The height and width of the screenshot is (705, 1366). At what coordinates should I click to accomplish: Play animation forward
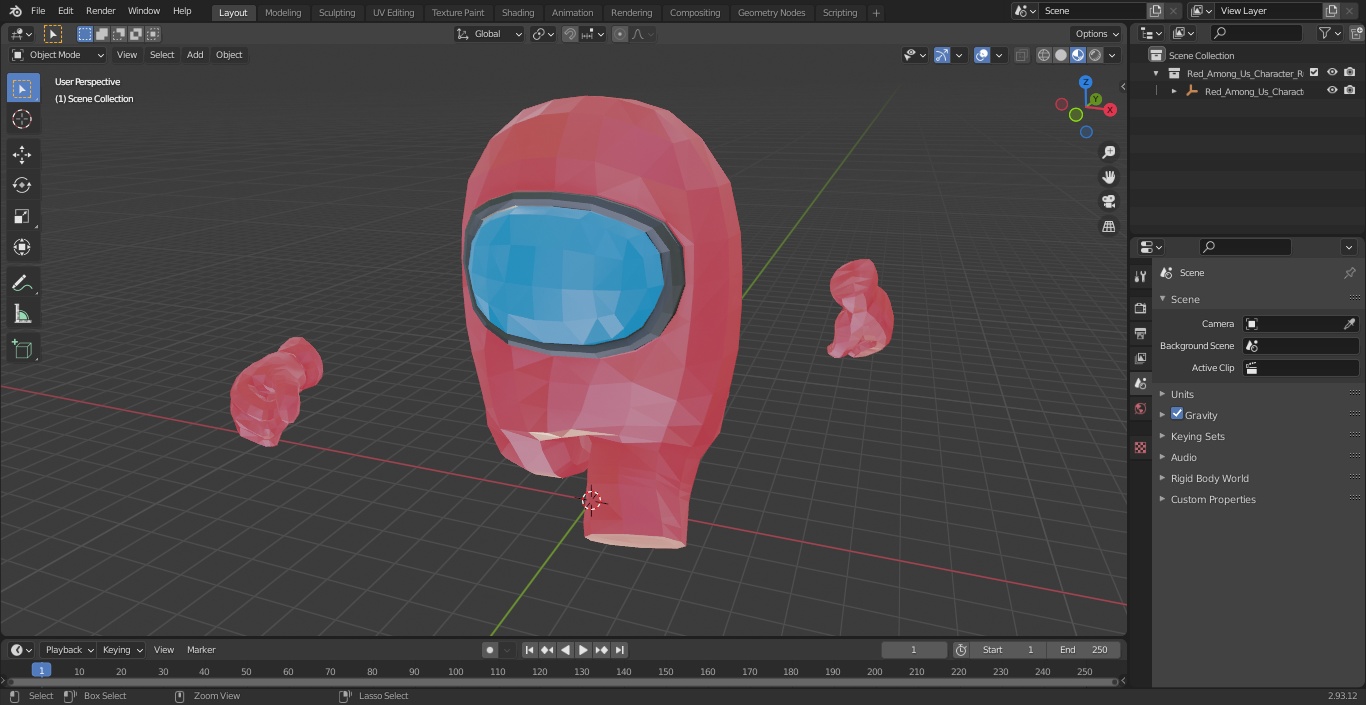pyautogui.click(x=583, y=650)
